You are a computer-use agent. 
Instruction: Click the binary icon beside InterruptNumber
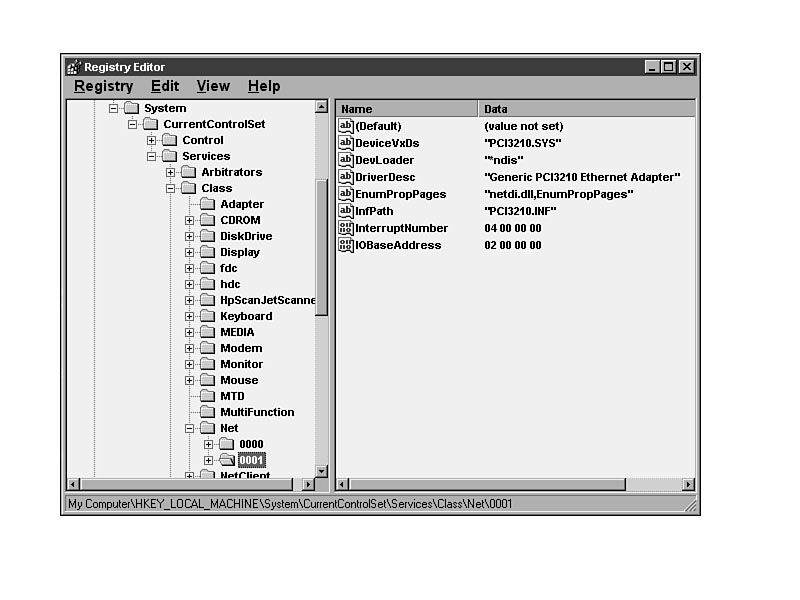[346, 228]
